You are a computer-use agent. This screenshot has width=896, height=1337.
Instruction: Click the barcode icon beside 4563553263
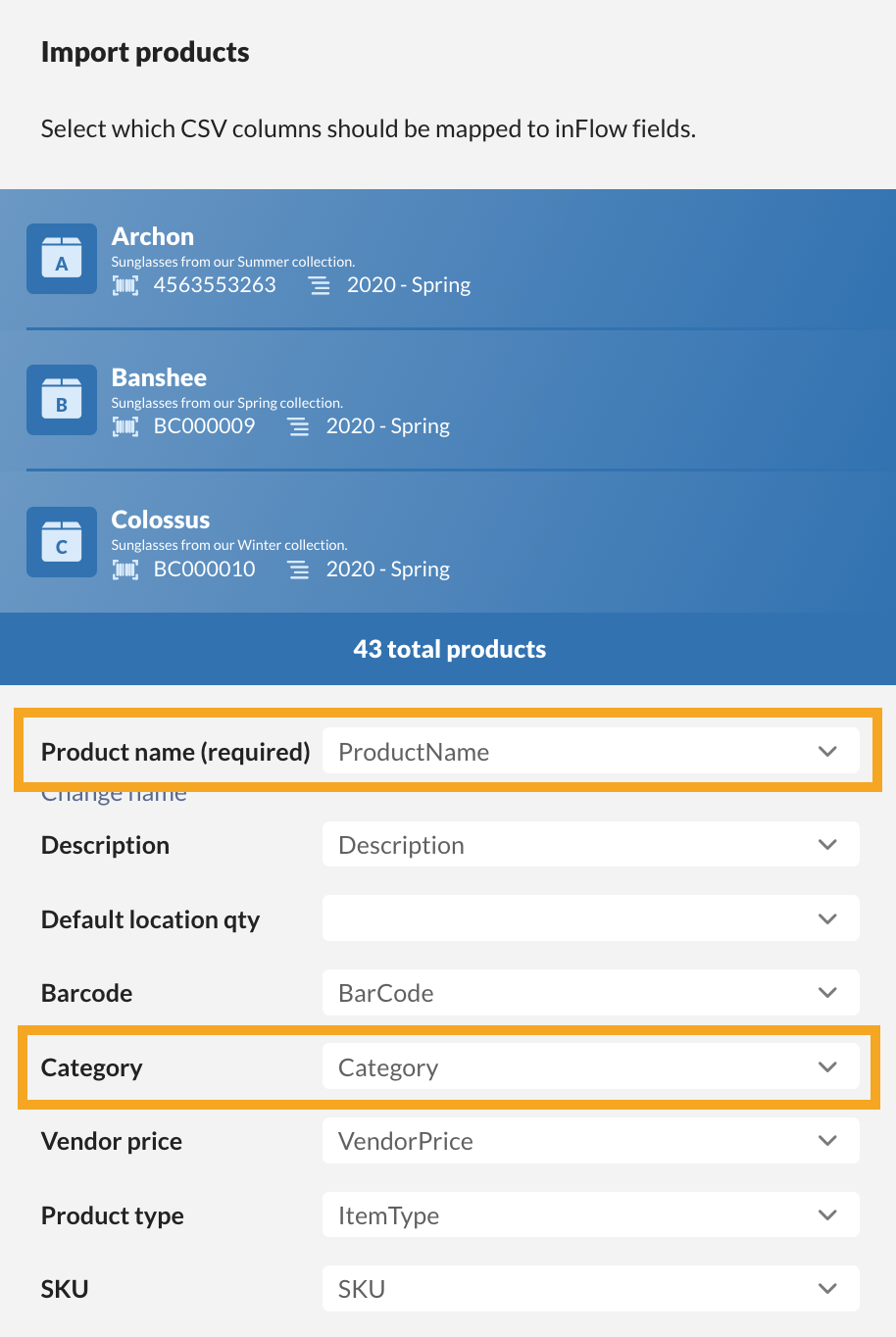[x=125, y=285]
